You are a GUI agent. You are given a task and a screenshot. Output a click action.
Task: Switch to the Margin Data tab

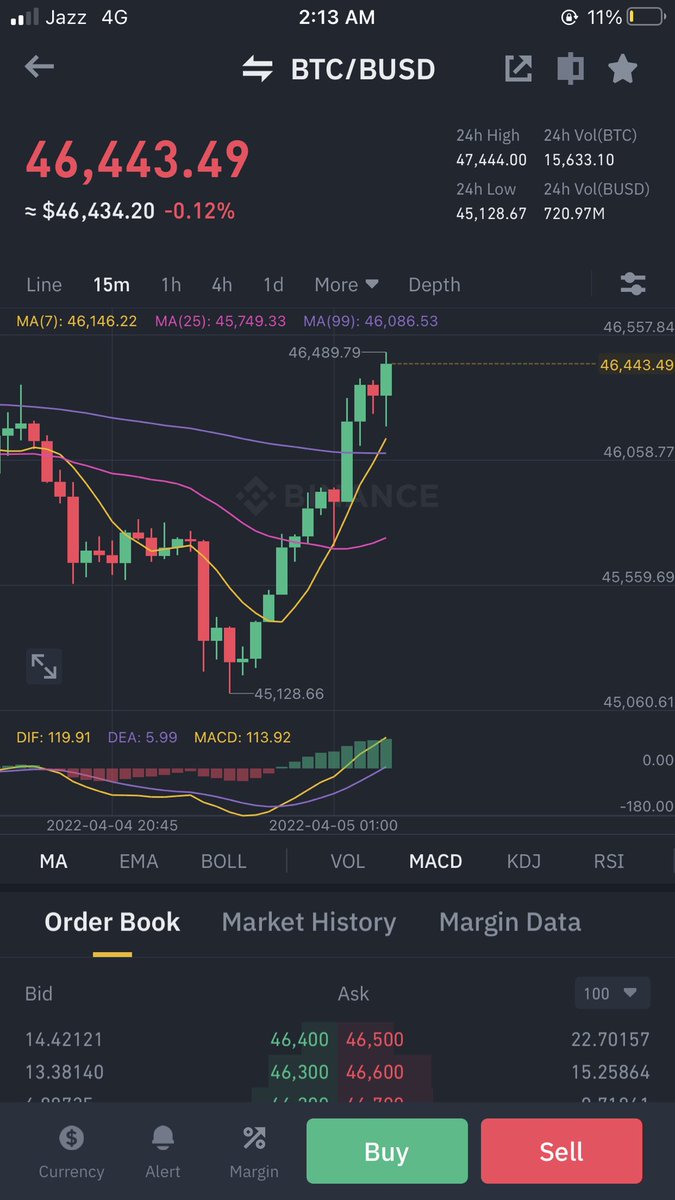click(510, 922)
